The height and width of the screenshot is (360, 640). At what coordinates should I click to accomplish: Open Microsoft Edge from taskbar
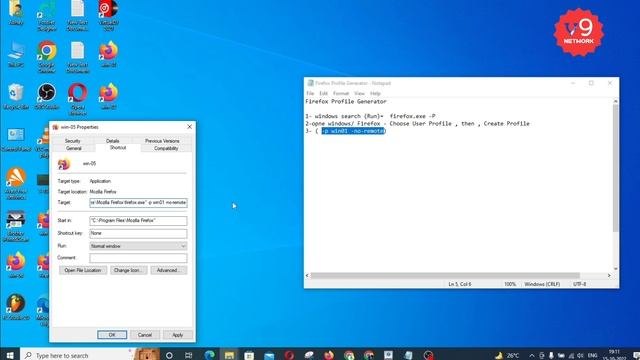[209, 355]
